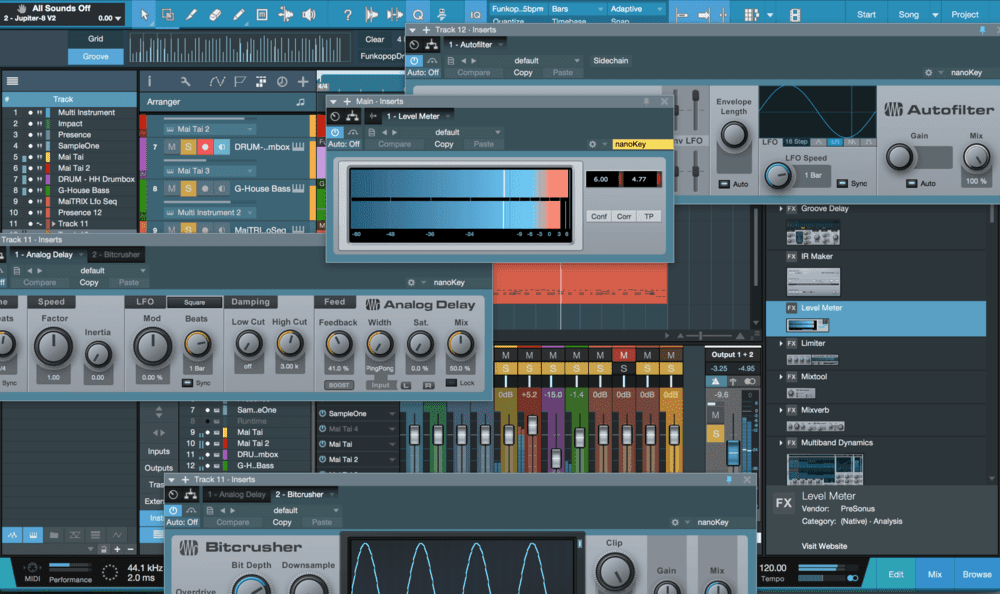Toggle the Level Meter power button

coord(335,132)
